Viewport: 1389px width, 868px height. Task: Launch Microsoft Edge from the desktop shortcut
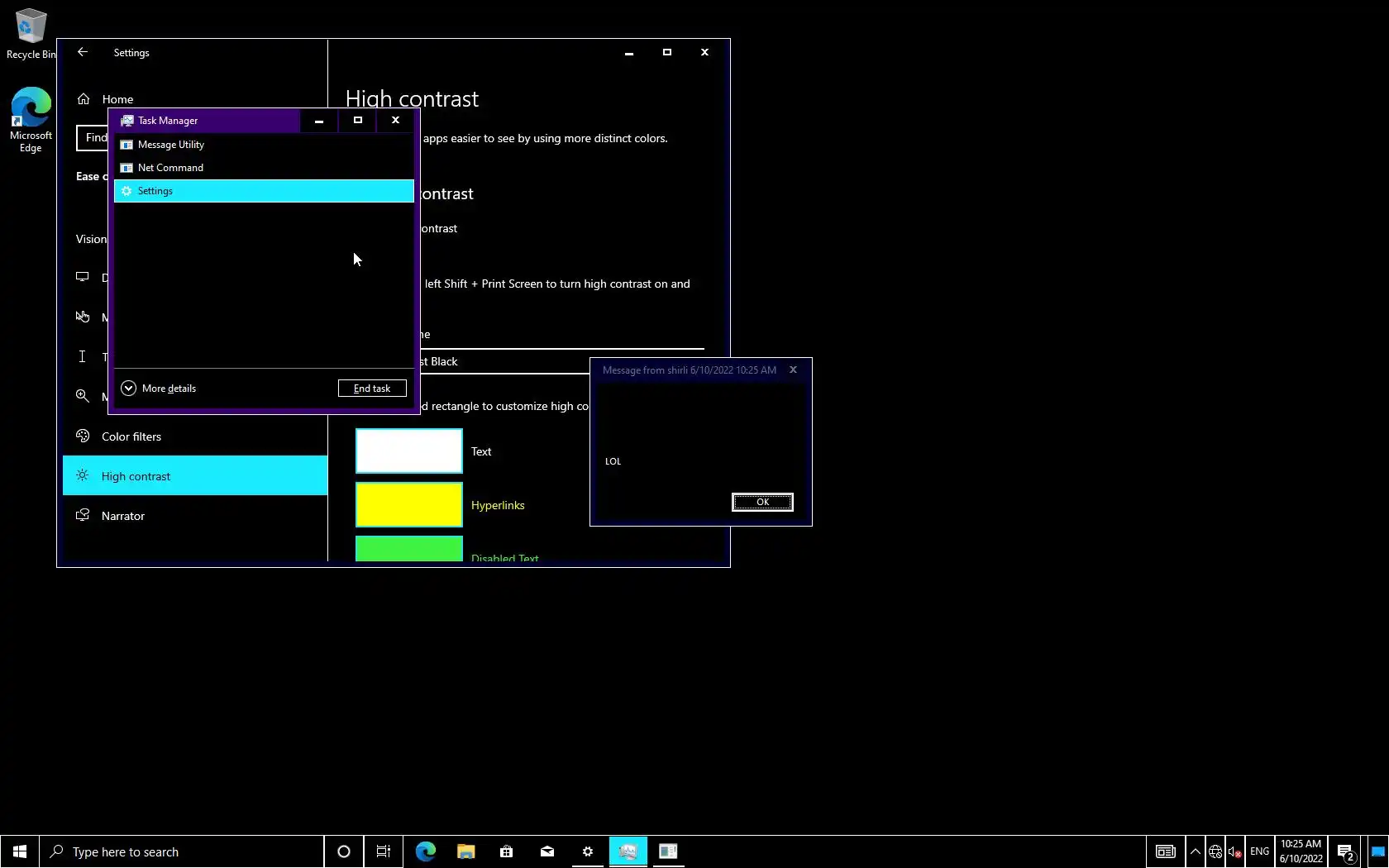tap(31, 120)
